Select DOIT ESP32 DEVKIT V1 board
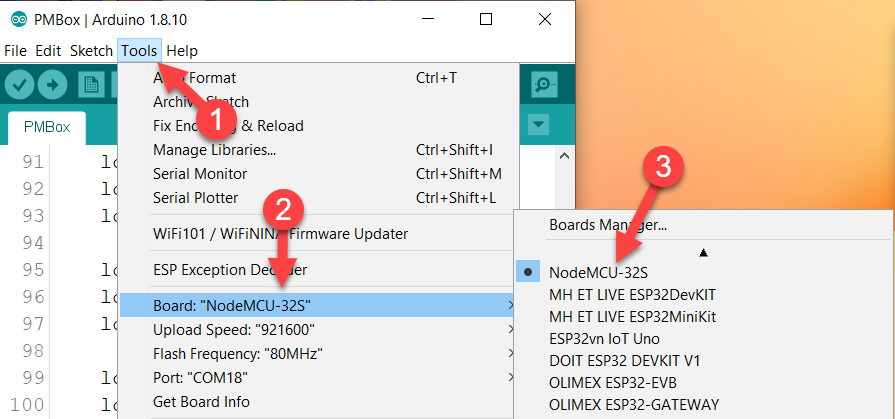 click(x=703, y=361)
